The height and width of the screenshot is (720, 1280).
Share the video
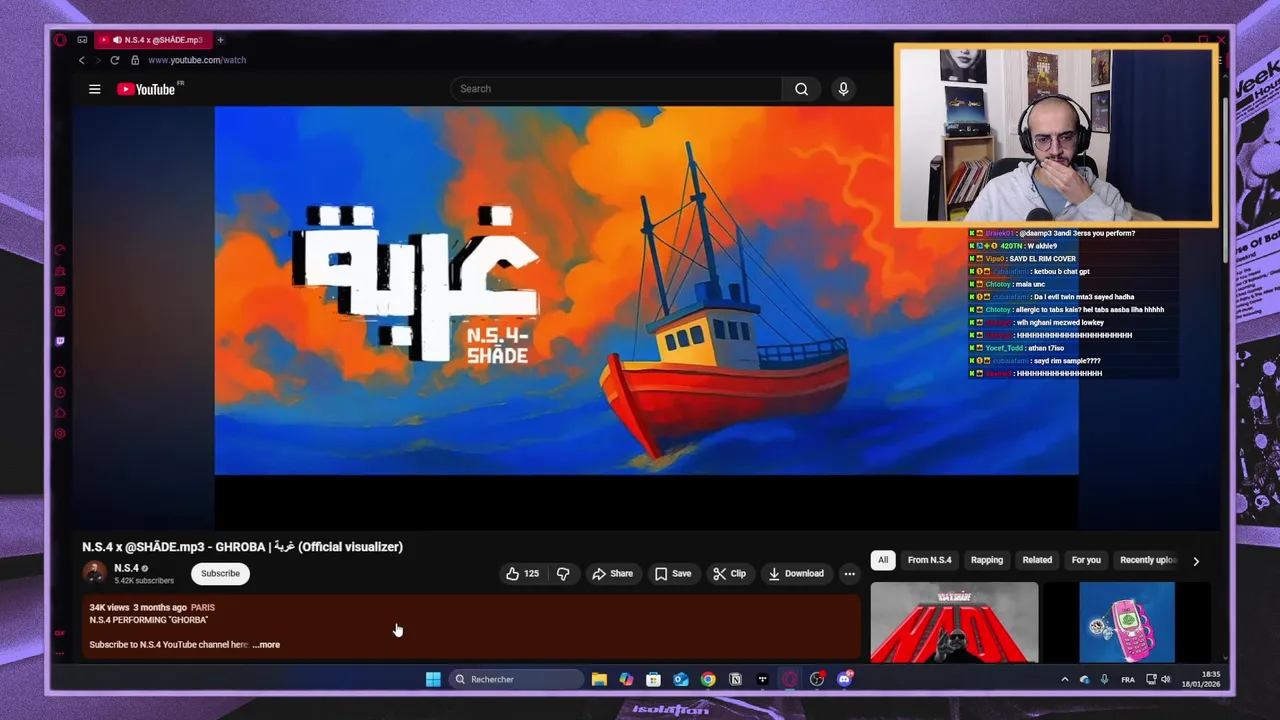pos(612,574)
